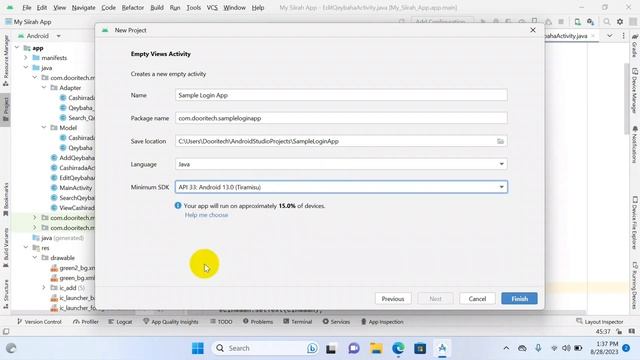Viewport: 640px width, 360px height.
Task: Expand the ic_add folder
Action: (44, 288)
